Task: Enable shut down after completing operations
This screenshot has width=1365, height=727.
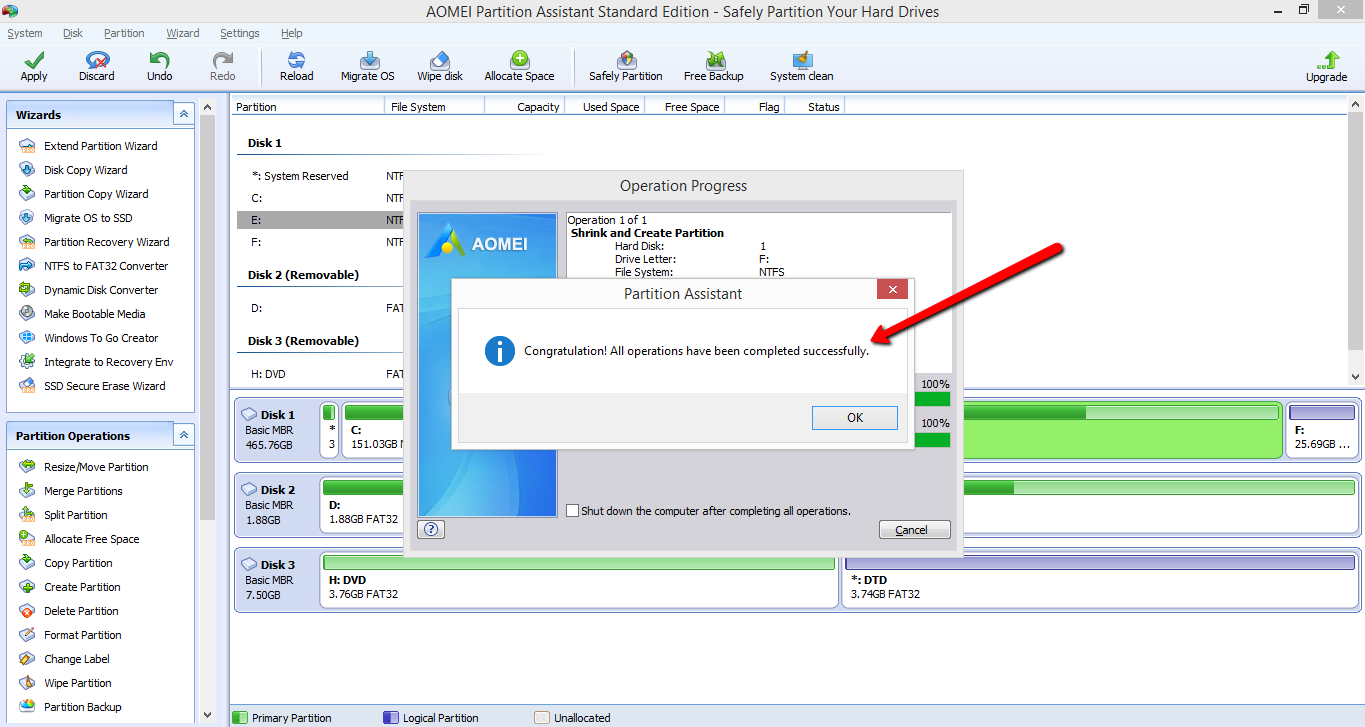Action: click(572, 510)
